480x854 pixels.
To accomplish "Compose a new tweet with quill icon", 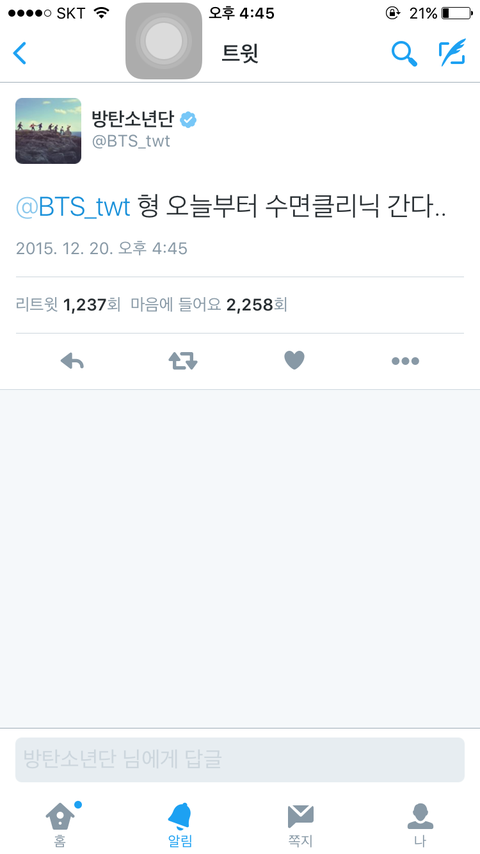I will pos(453,53).
